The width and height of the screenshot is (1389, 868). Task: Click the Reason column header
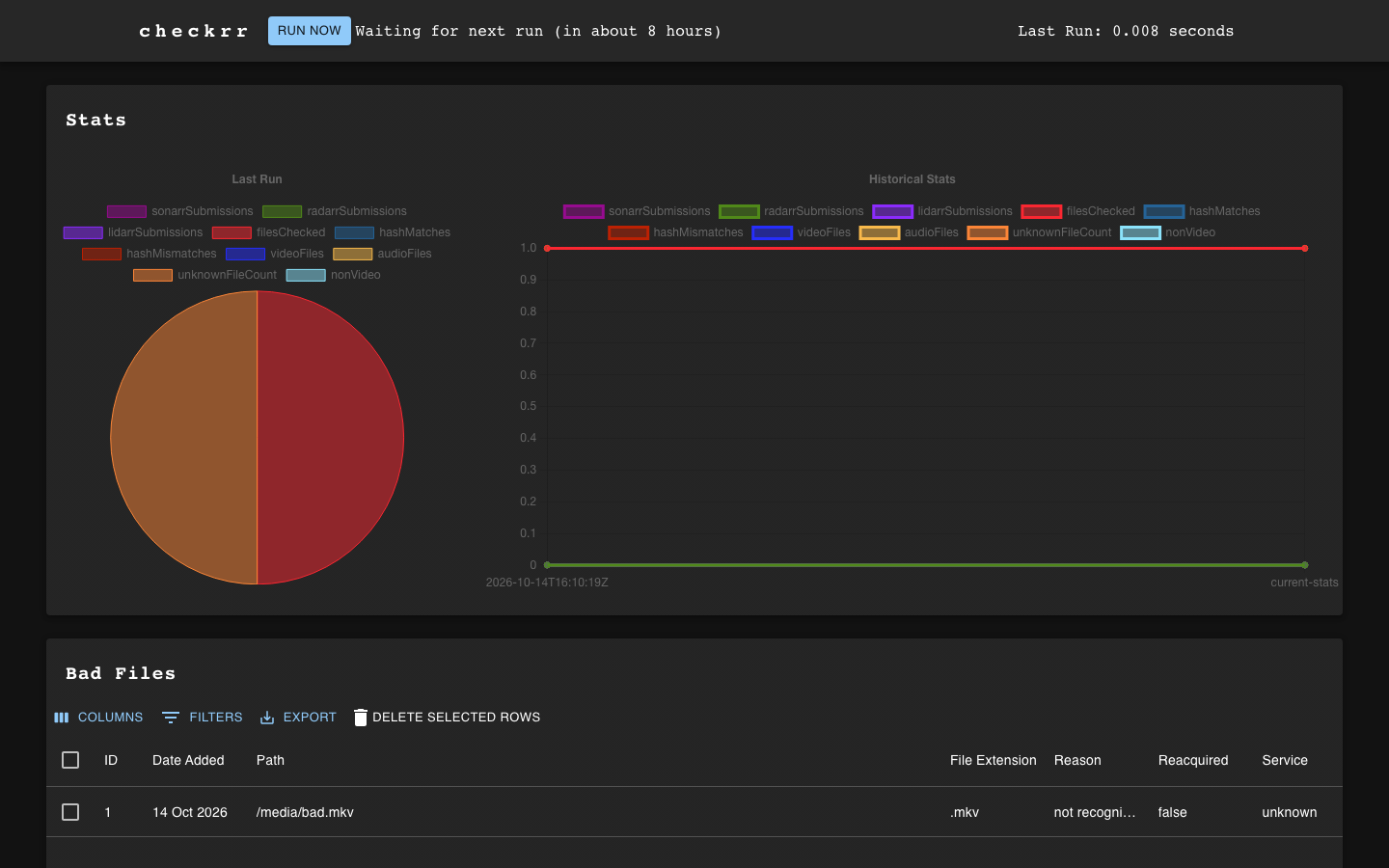point(1077,760)
